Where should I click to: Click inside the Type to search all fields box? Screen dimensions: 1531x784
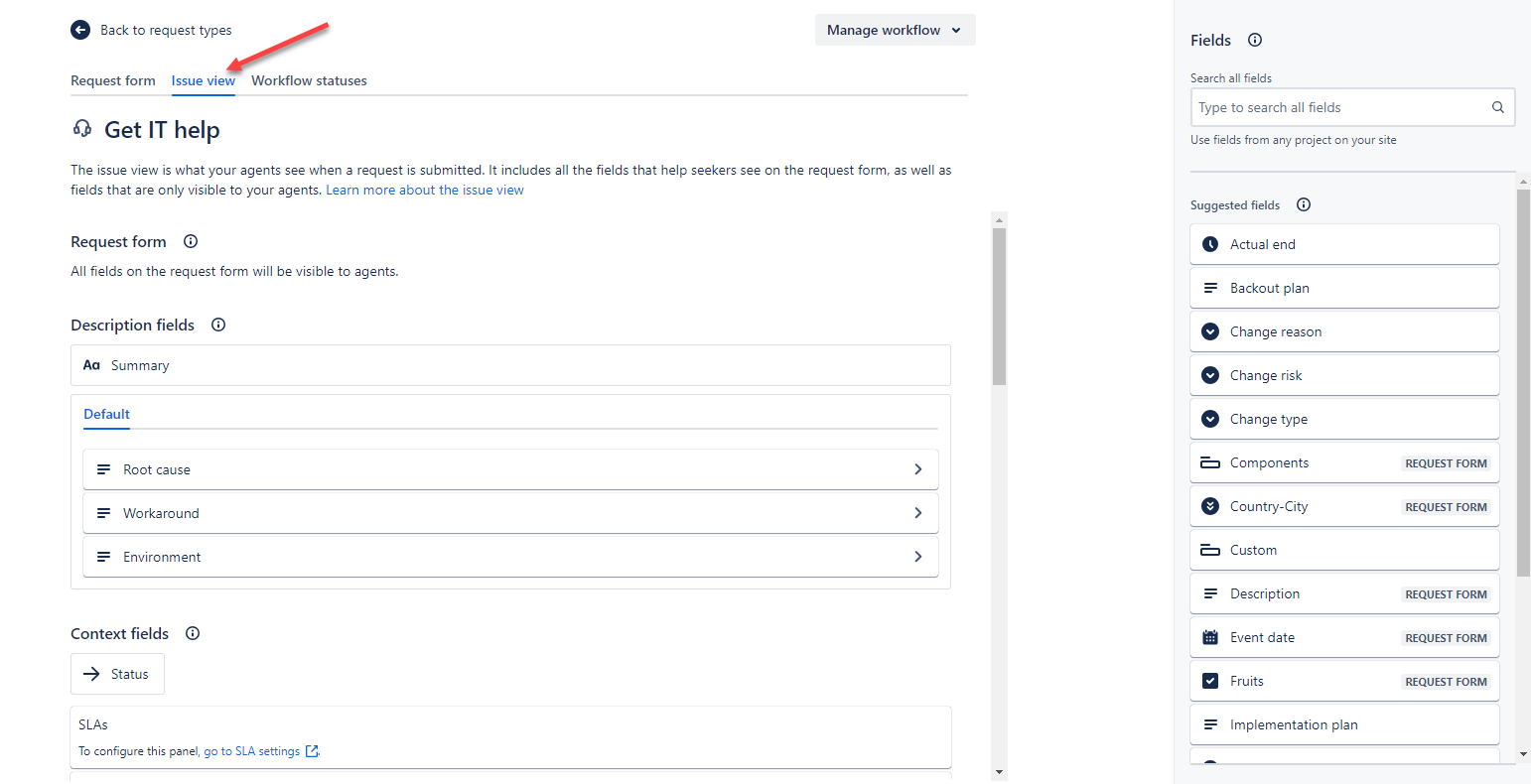coord(1340,106)
